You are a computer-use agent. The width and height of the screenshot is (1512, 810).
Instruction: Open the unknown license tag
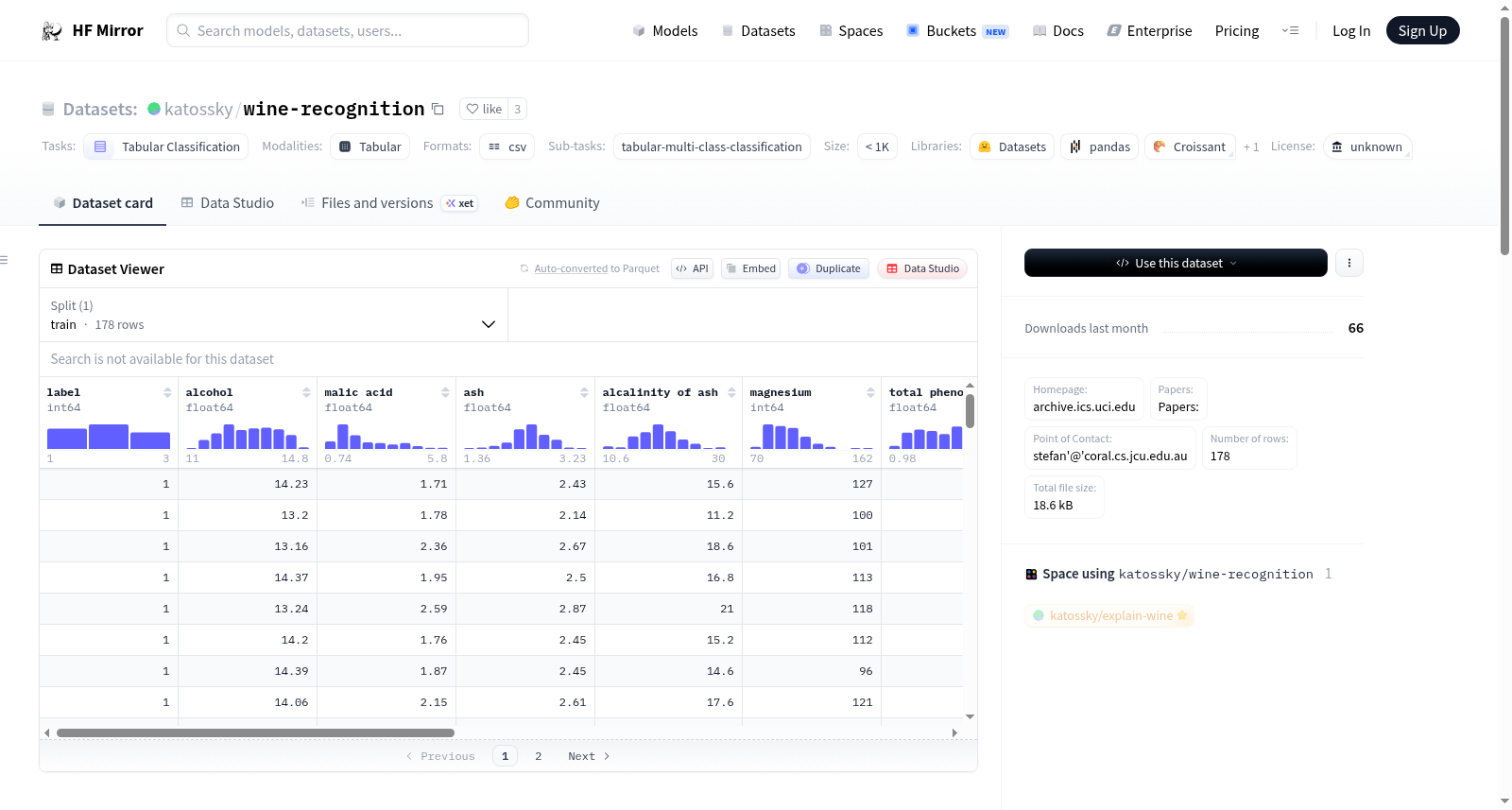[x=1366, y=146]
